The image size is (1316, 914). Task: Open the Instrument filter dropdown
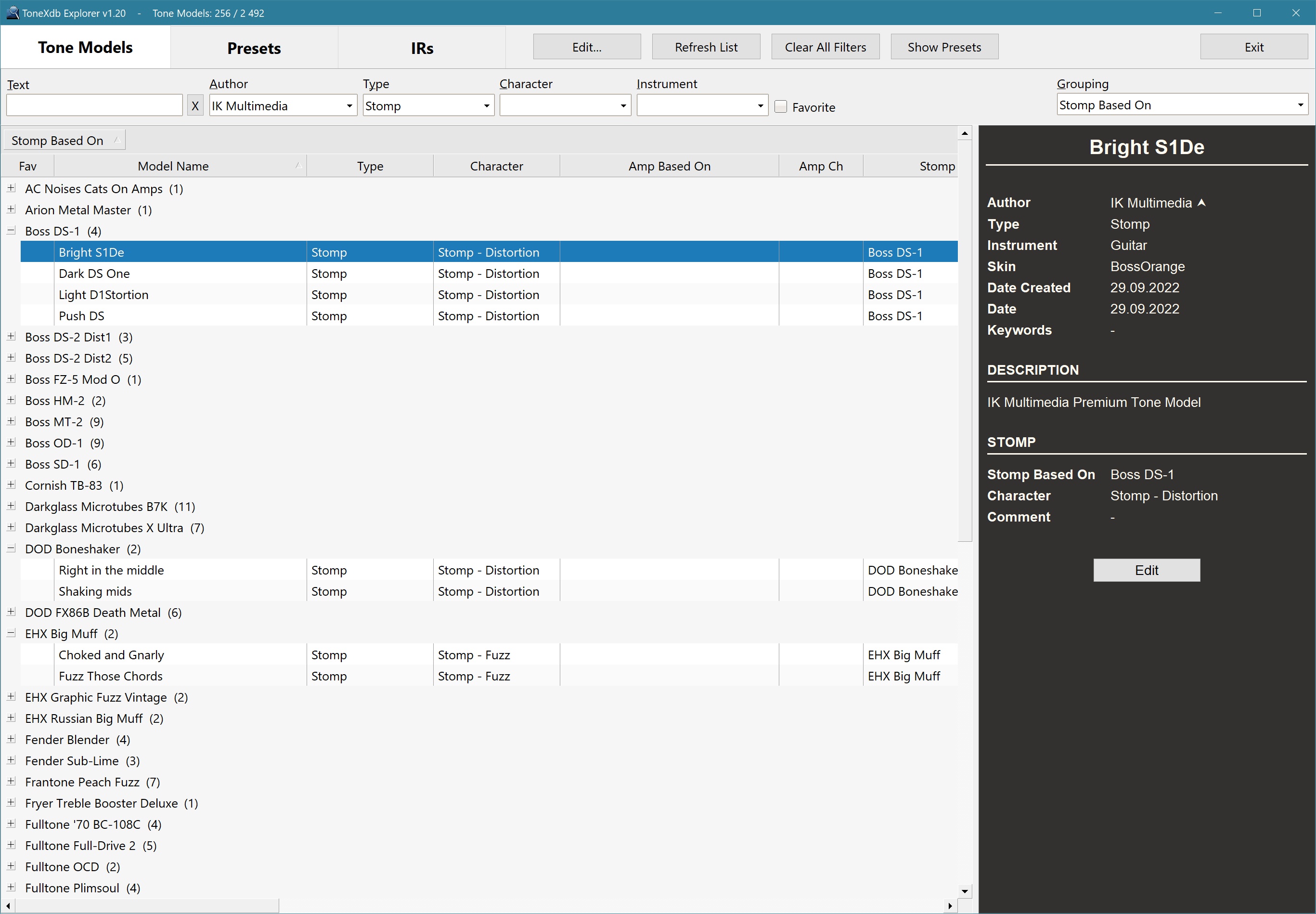[702, 105]
